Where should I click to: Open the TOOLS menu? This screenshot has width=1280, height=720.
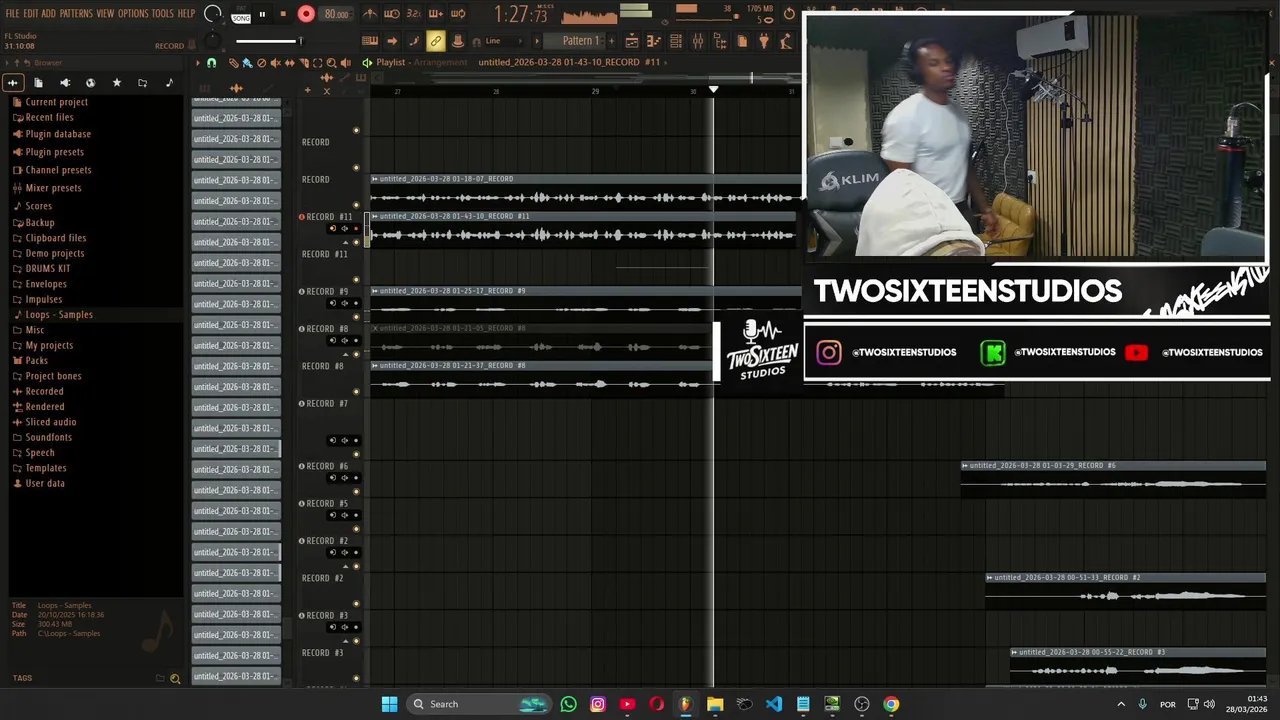click(163, 13)
